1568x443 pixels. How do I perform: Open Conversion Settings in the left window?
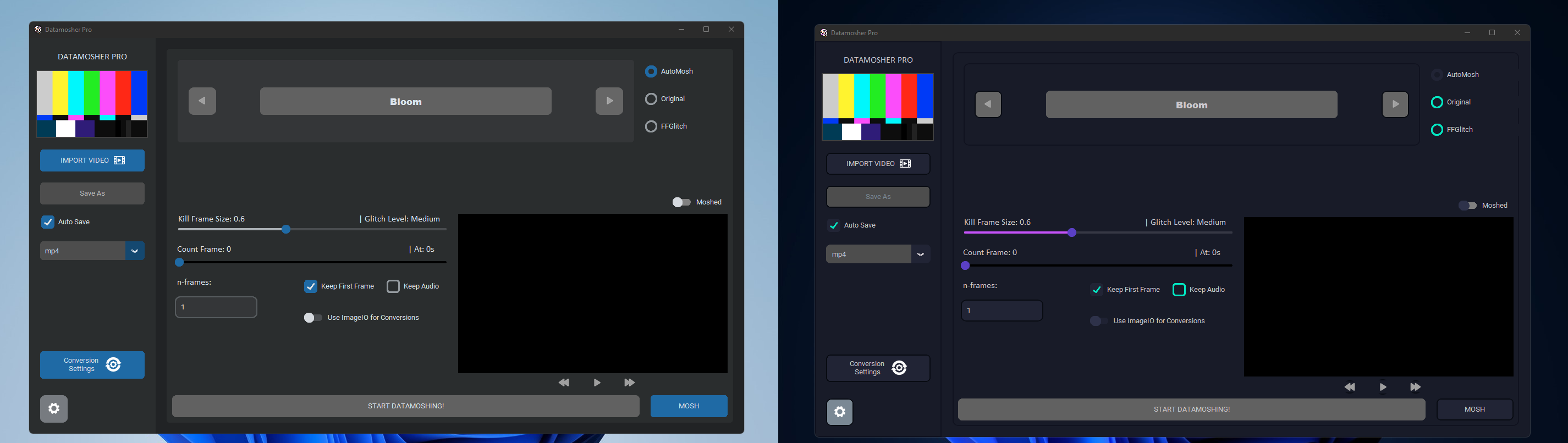[92, 365]
